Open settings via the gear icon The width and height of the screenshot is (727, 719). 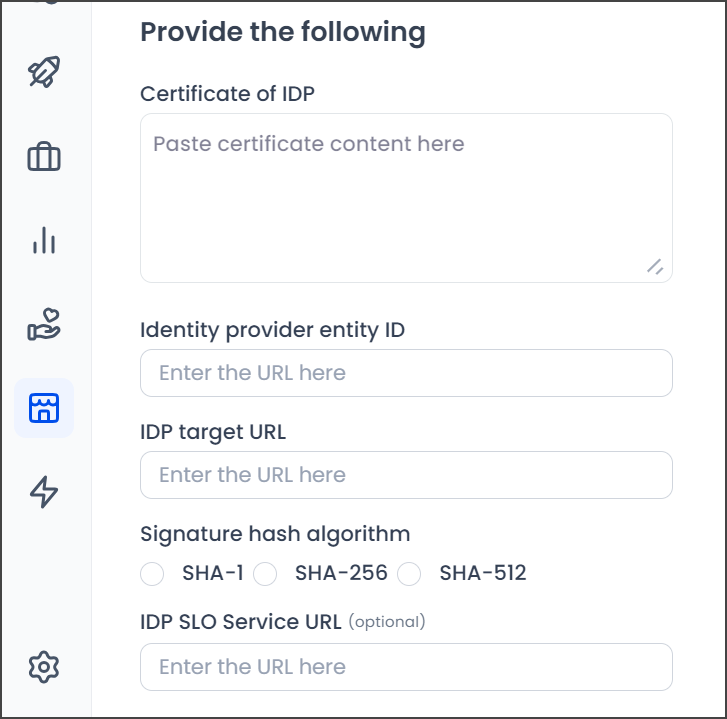click(x=44, y=666)
